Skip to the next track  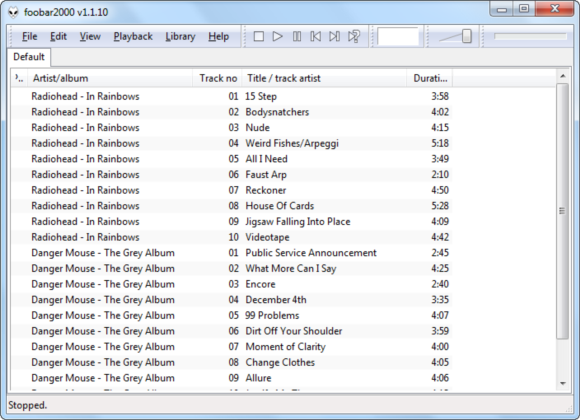(334, 36)
